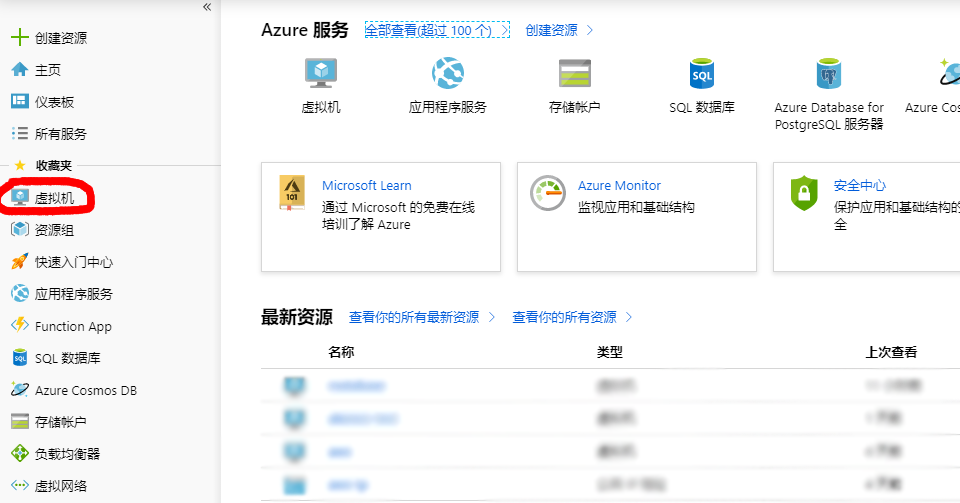Open 主页 home icon in sidebar
Screen dimensions: 960x503
click(20, 70)
